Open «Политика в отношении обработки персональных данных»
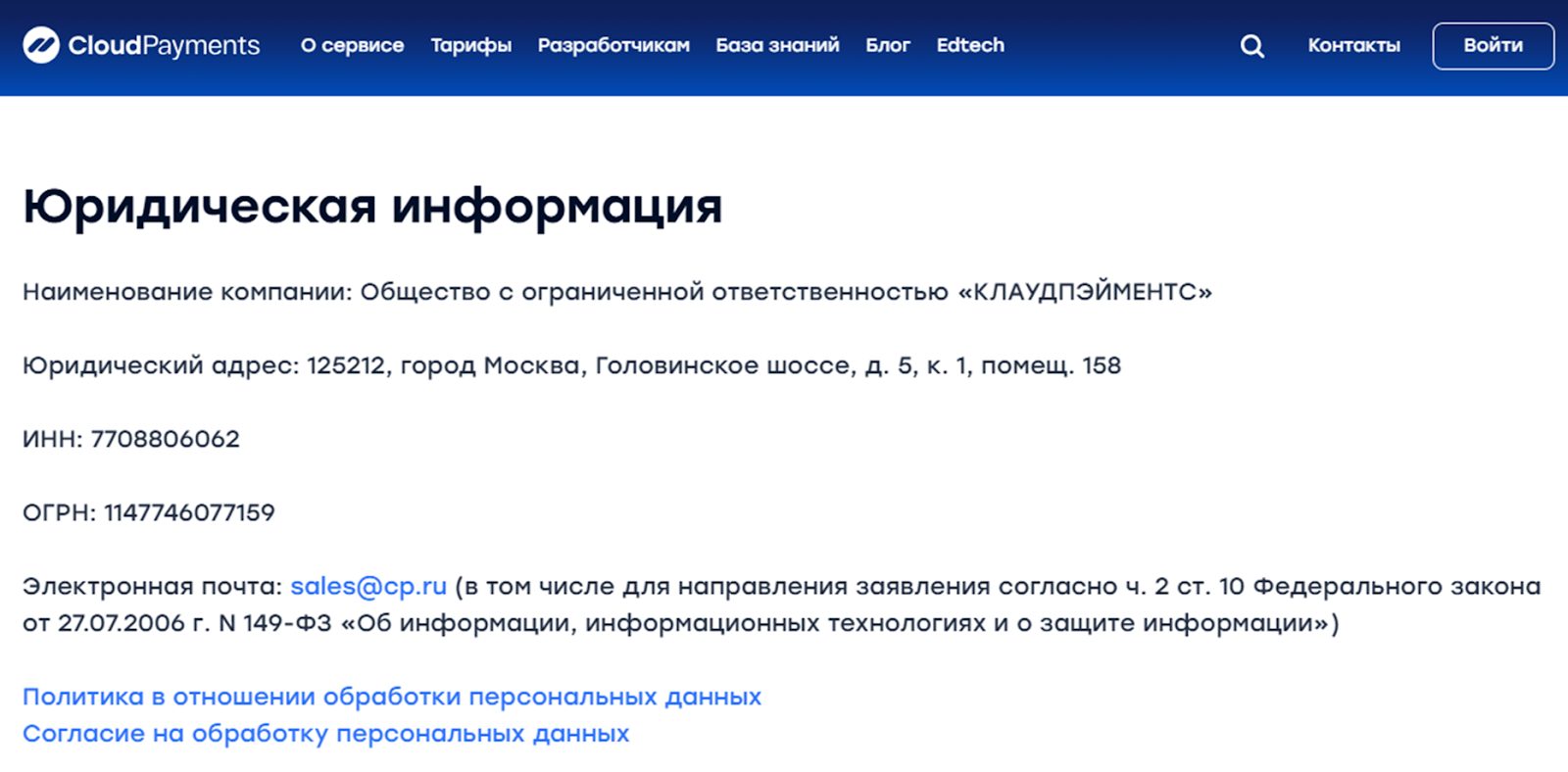The height and width of the screenshot is (772, 1568). point(392,697)
